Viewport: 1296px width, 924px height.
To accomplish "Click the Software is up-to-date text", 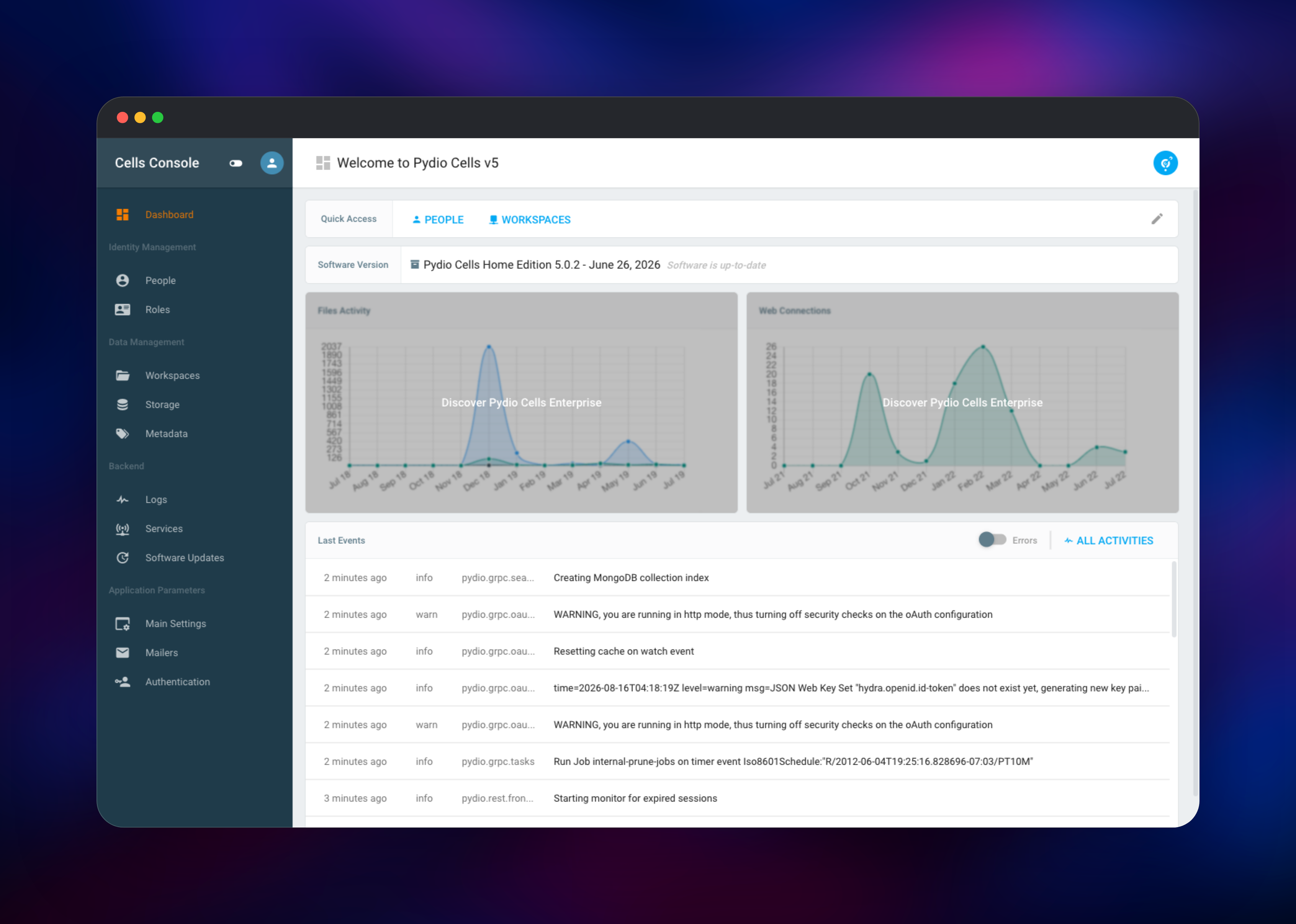I will tap(716, 265).
